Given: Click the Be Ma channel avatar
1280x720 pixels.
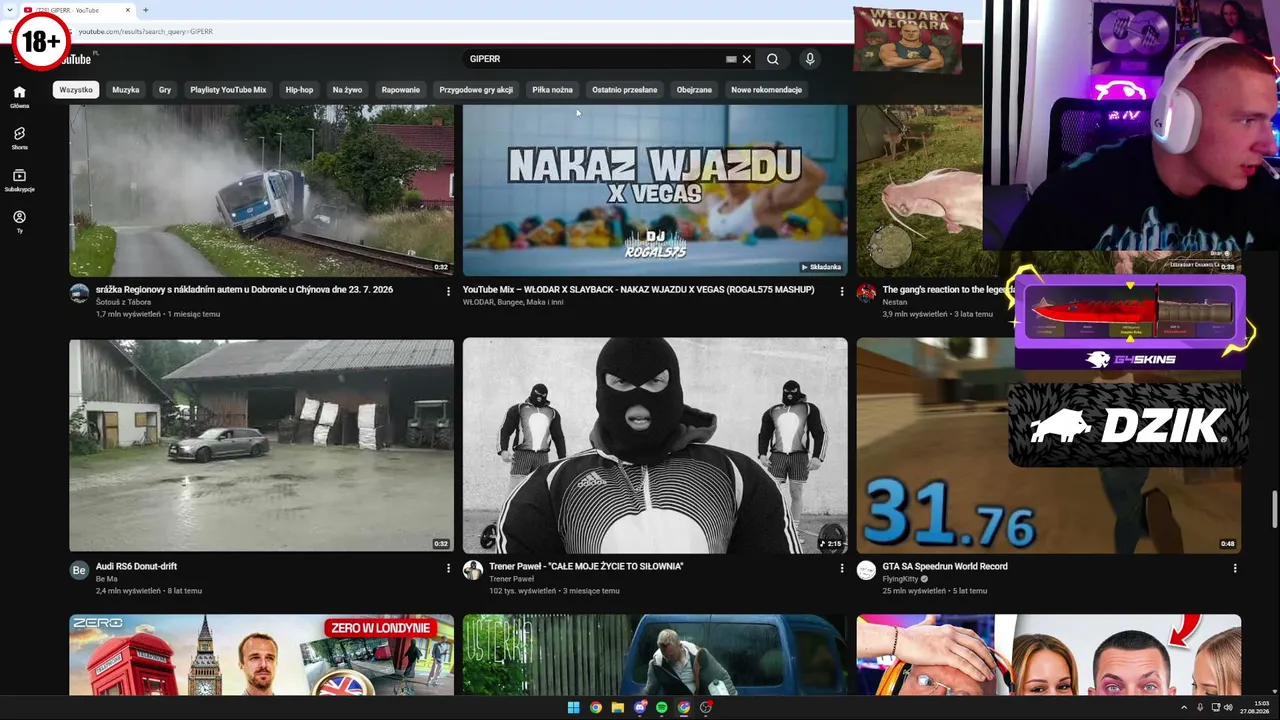Looking at the screenshot, I should pyautogui.click(x=79, y=570).
